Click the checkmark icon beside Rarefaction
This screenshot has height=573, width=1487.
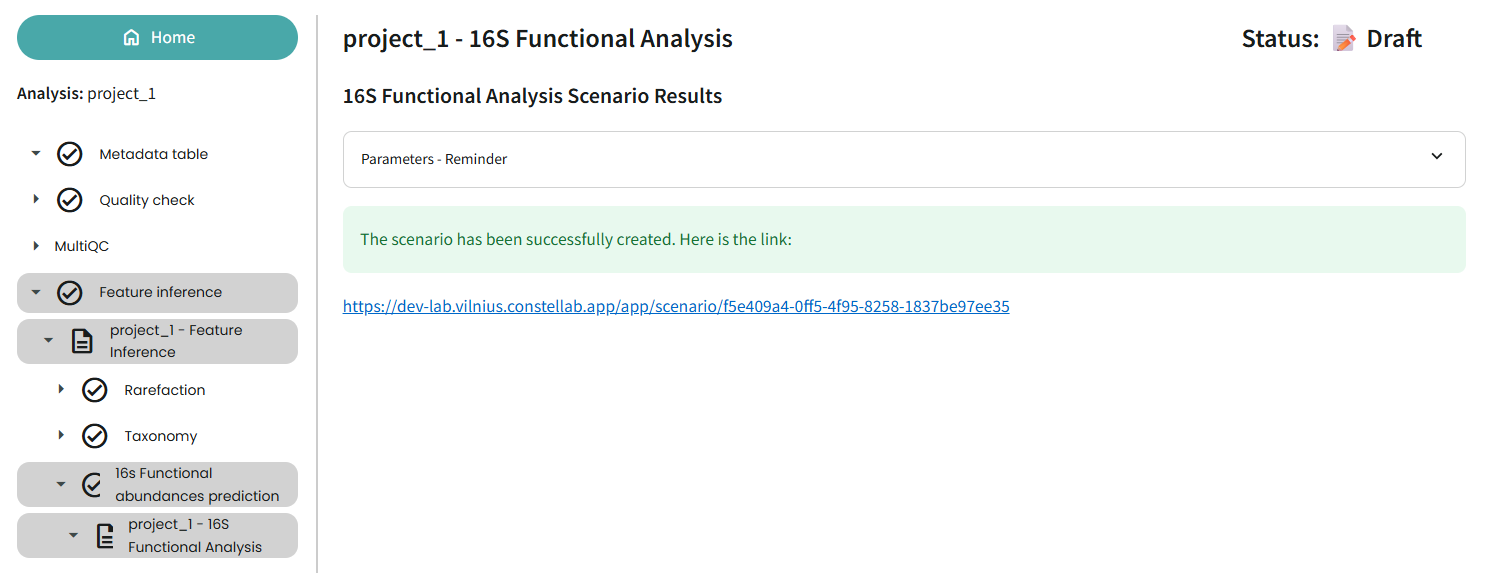(x=95, y=390)
